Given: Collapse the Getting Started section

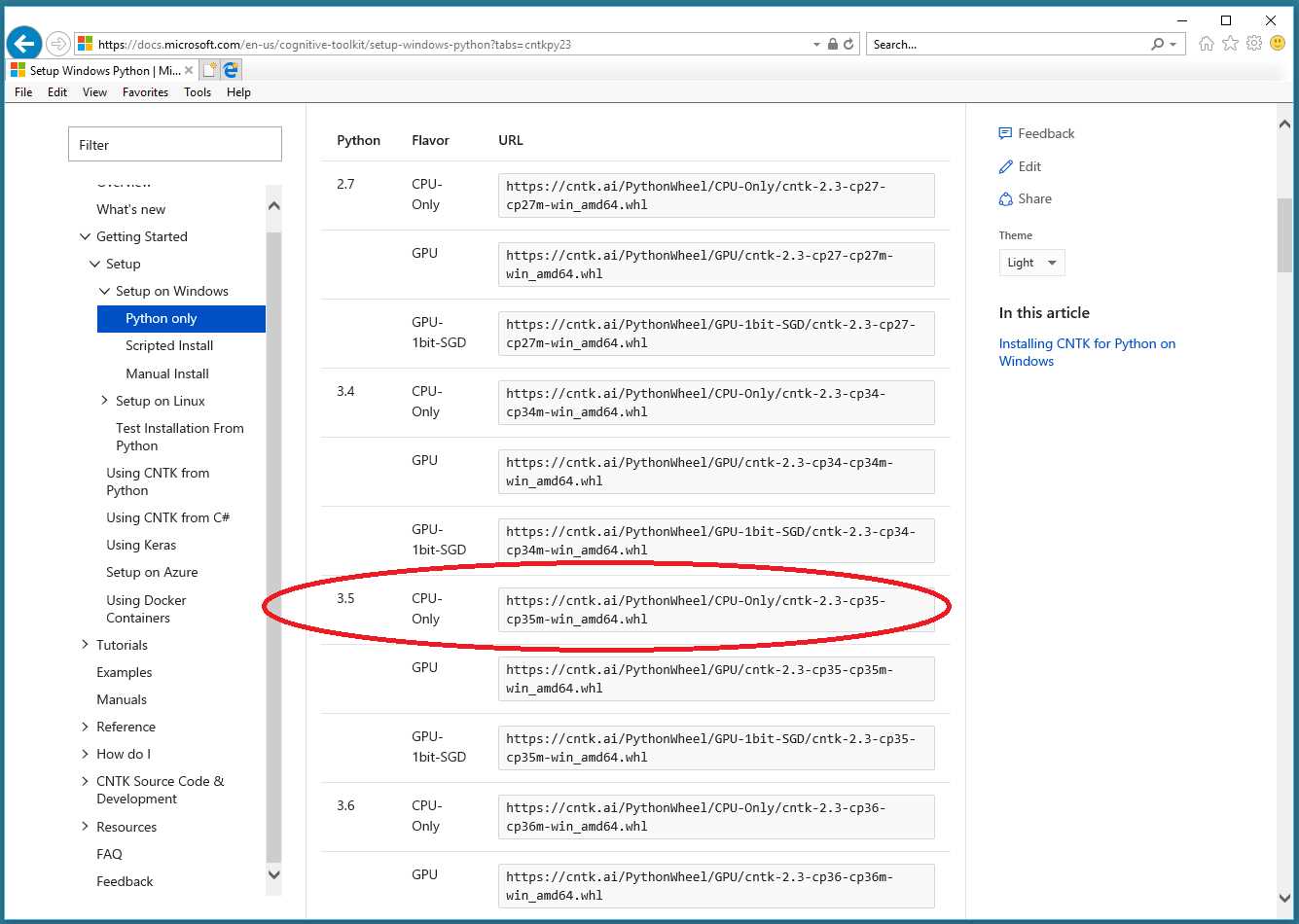Looking at the screenshot, I should pos(85,236).
